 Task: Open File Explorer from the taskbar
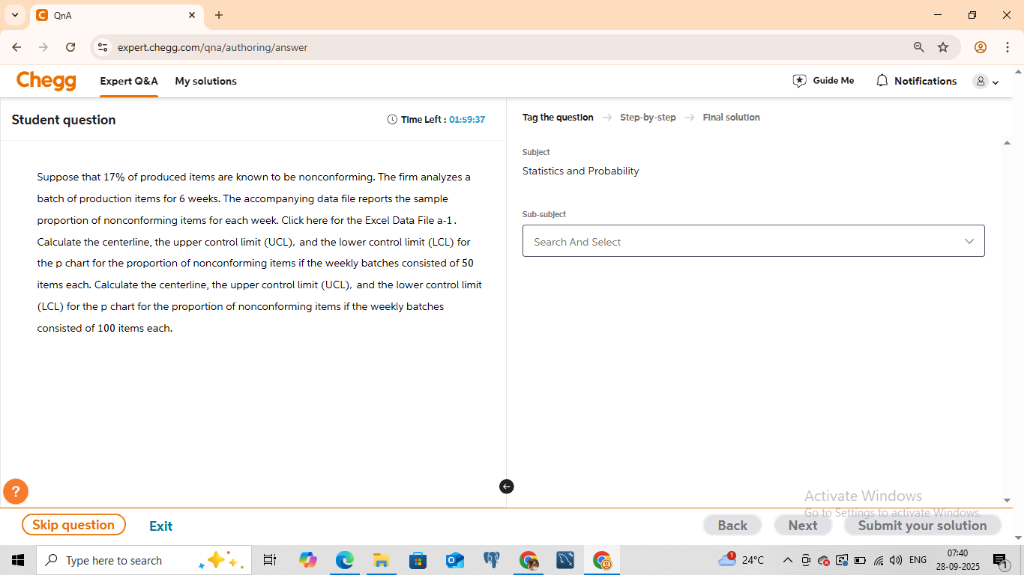[x=381, y=560]
